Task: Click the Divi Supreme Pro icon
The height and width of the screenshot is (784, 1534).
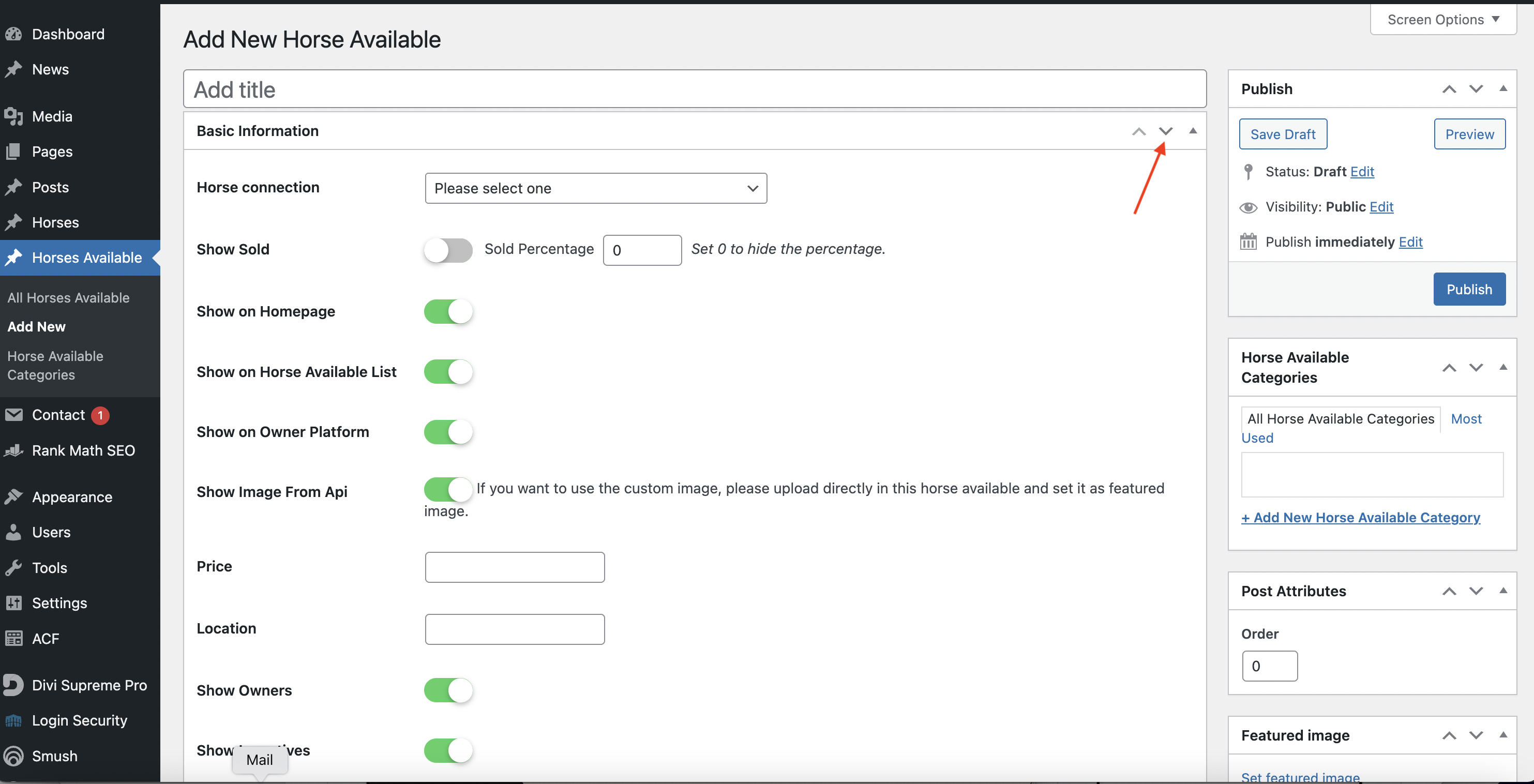Action: point(13,685)
